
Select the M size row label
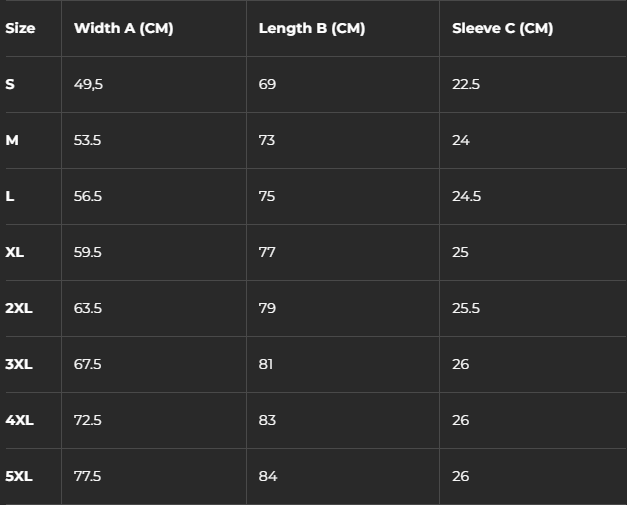12,140
